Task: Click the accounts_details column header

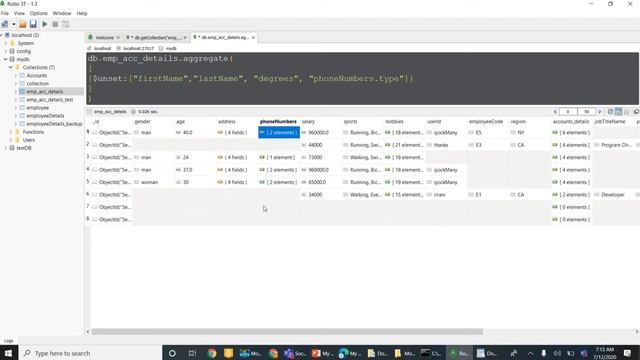Action: click(571, 122)
